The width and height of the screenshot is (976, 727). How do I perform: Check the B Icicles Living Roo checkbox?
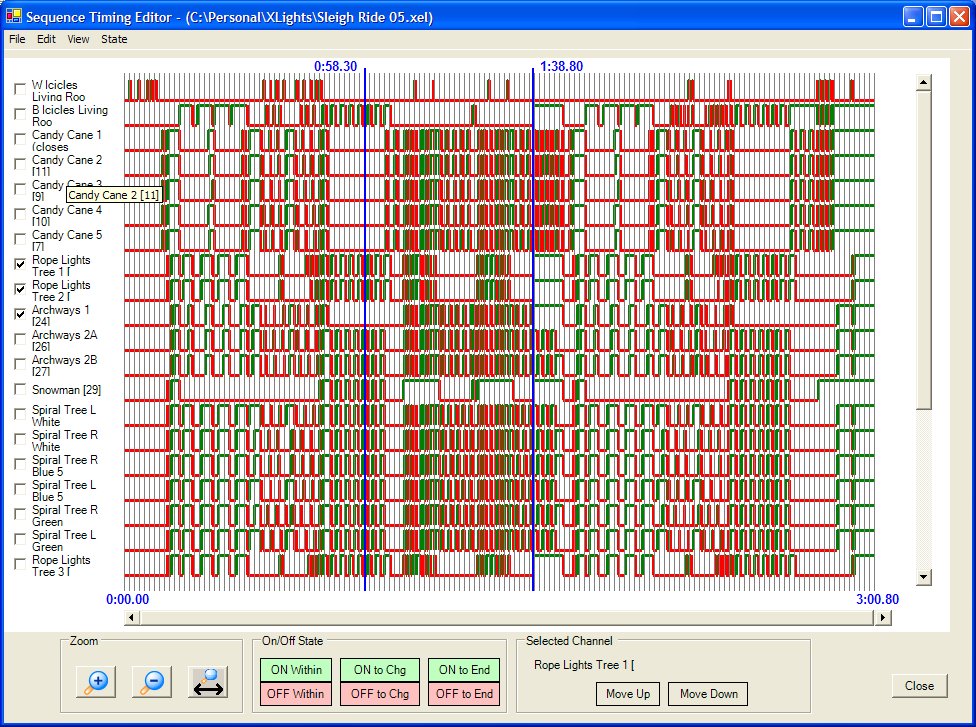coord(20,114)
